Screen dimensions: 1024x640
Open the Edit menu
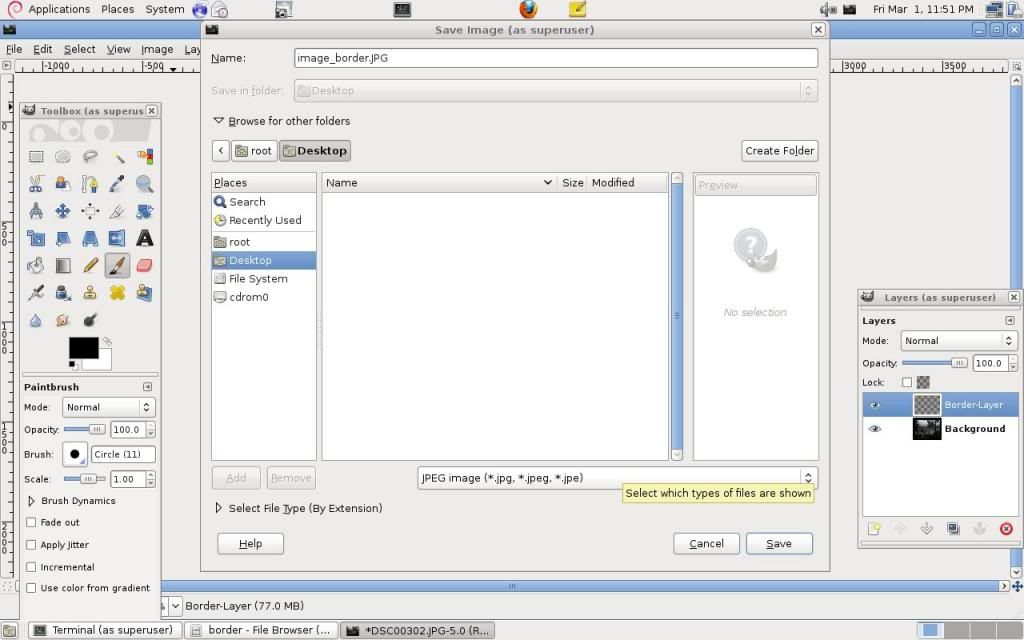point(42,49)
